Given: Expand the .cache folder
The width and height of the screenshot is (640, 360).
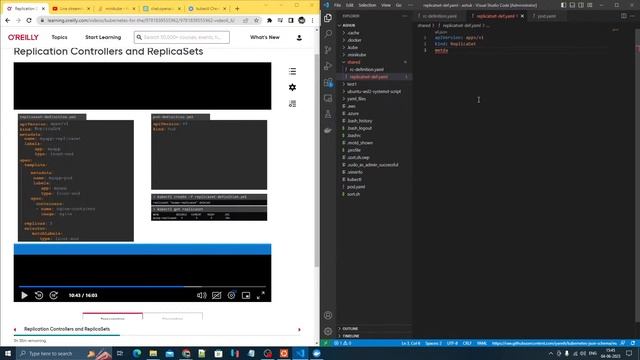Looking at the screenshot, I should pyautogui.click(x=353, y=33).
